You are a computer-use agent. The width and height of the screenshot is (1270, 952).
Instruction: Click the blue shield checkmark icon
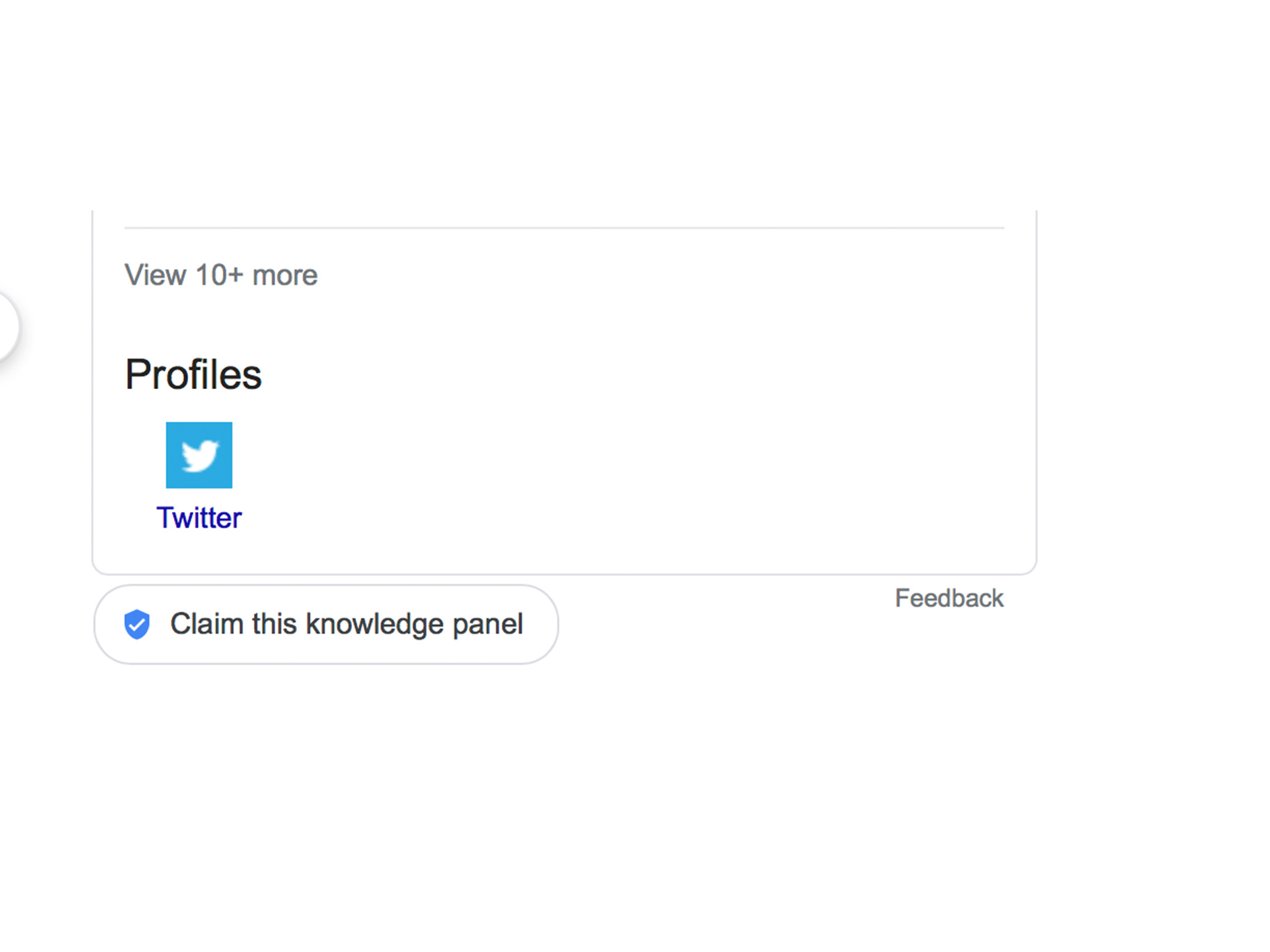(x=137, y=624)
